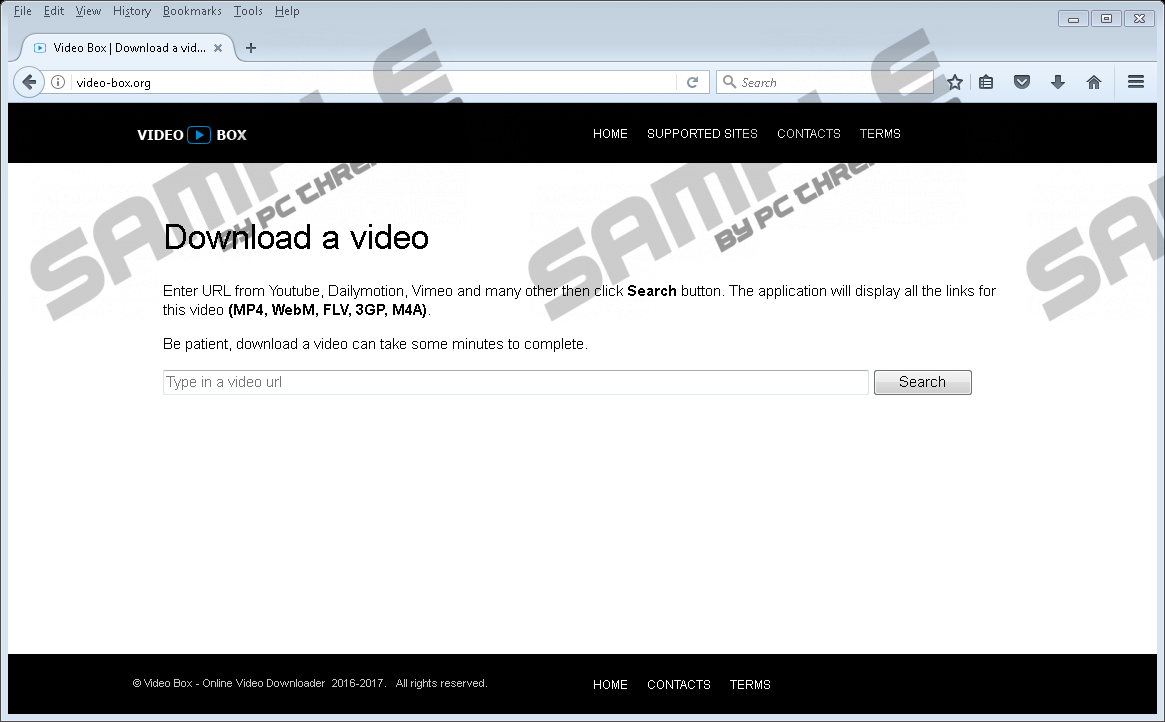Click the CONTACTS link in header
Screen dimensions: 1165x722
808,134
